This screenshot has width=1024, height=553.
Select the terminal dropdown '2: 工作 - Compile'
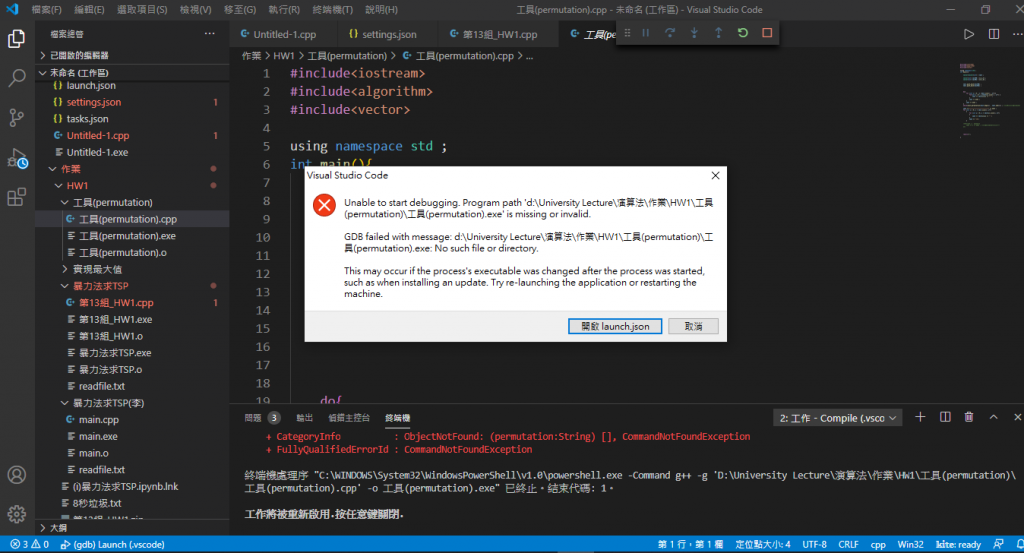pyautogui.click(x=838, y=418)
